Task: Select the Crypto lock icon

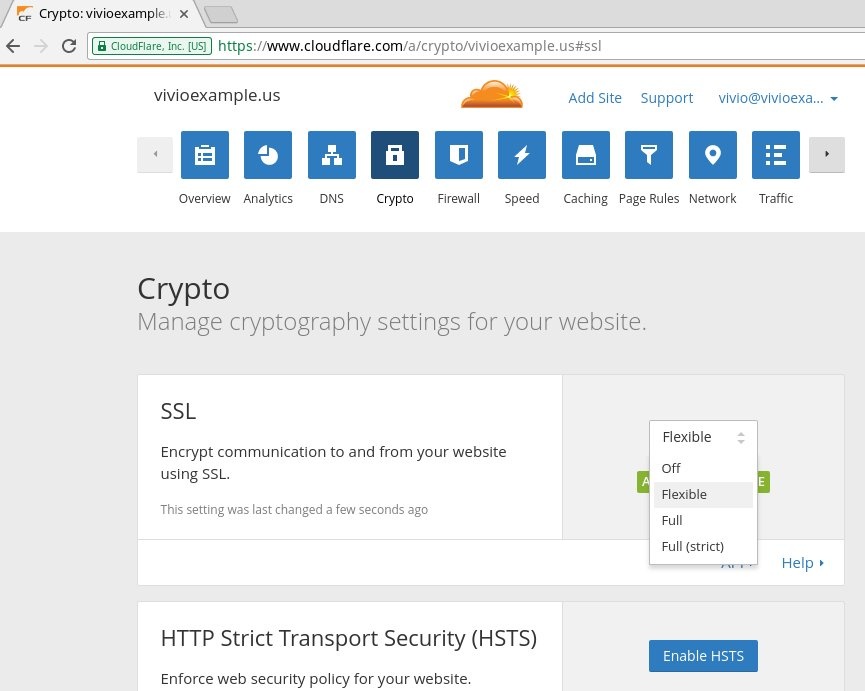Action: point(395,155)
